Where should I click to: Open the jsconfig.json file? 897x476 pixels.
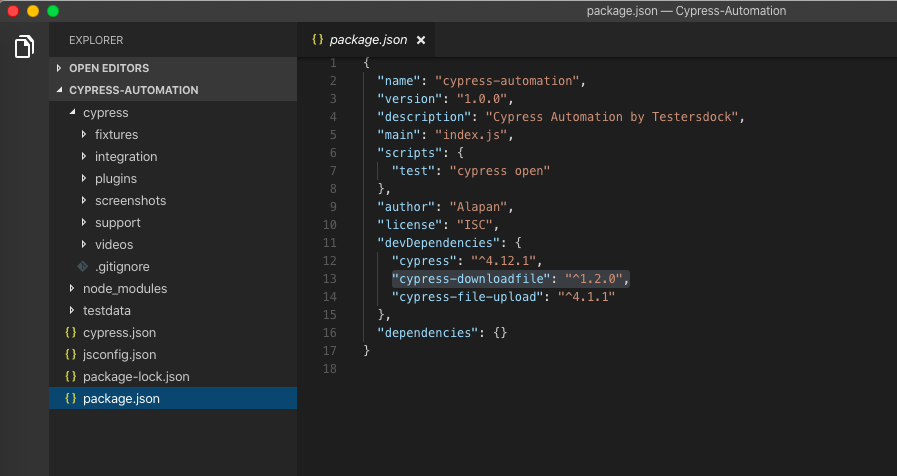[173, 355]
